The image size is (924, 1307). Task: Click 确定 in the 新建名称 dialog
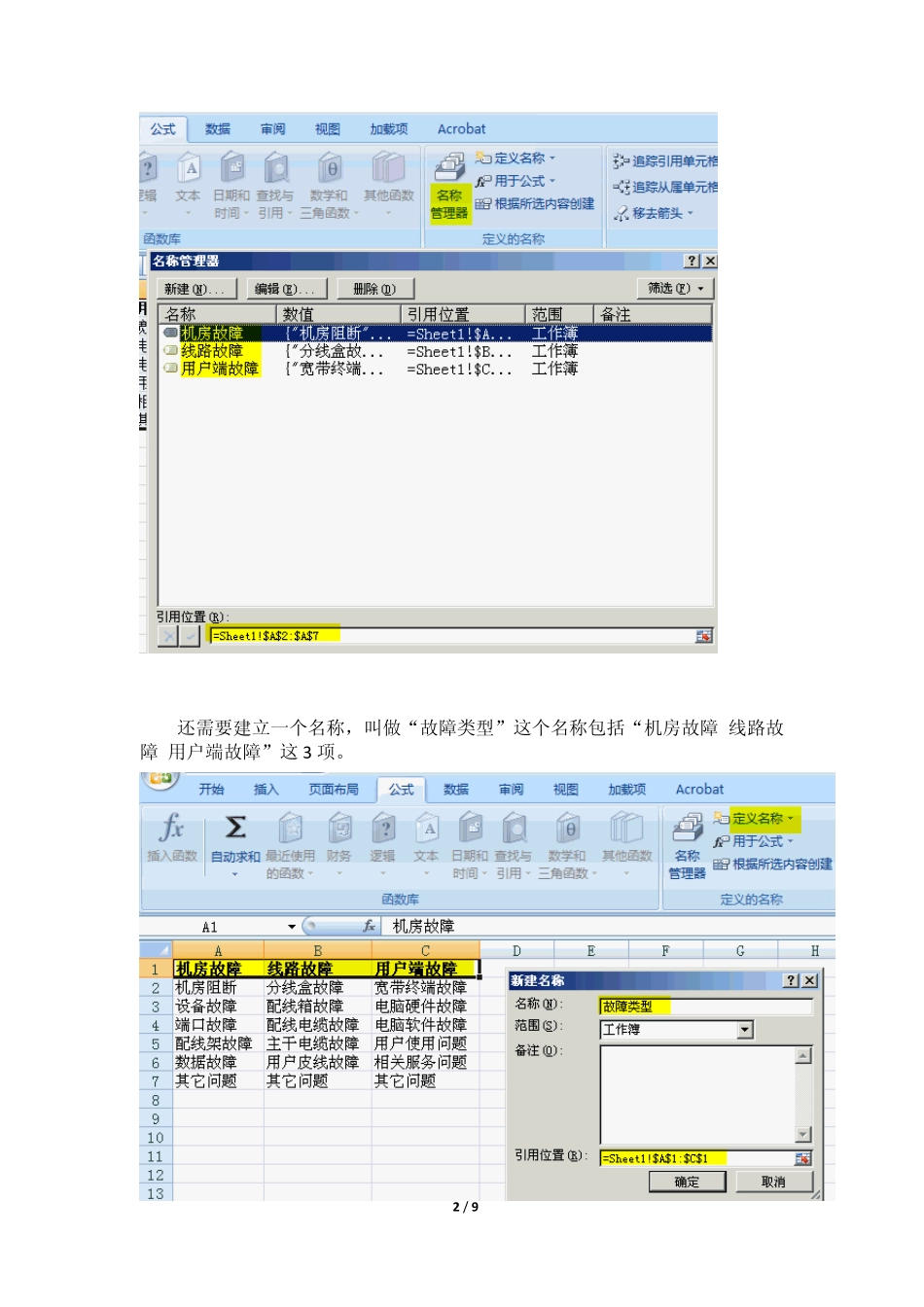click(687, 1182)
